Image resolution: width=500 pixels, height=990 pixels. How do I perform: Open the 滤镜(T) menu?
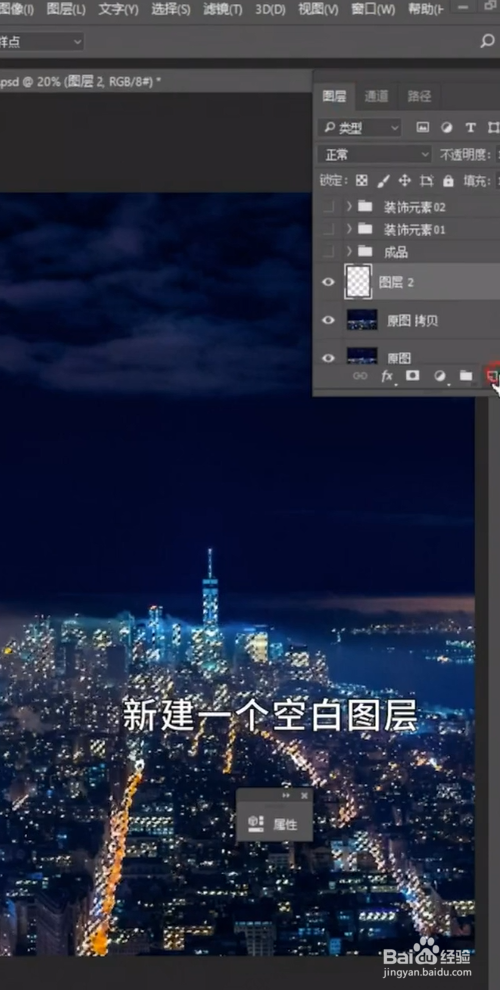coord(222,9)
